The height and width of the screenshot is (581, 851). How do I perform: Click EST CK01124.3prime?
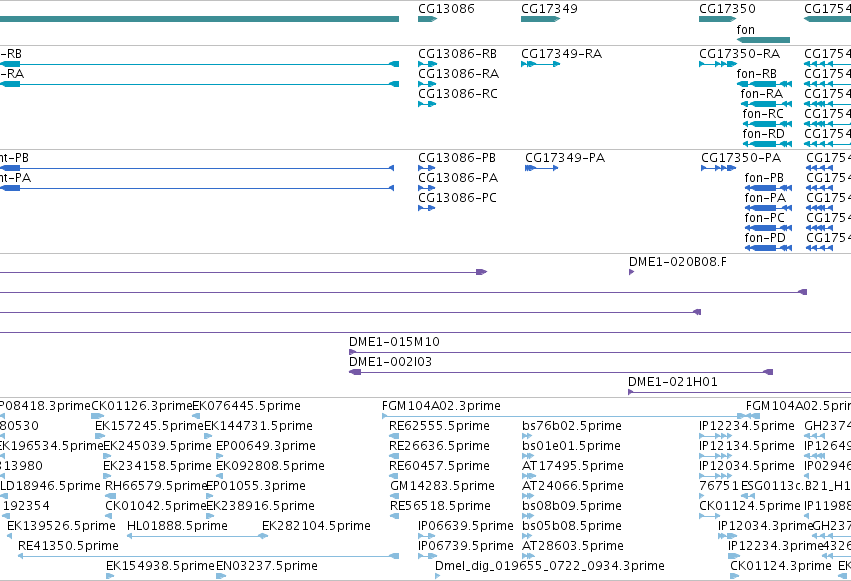pyautogui.click(x=780, y=566)
